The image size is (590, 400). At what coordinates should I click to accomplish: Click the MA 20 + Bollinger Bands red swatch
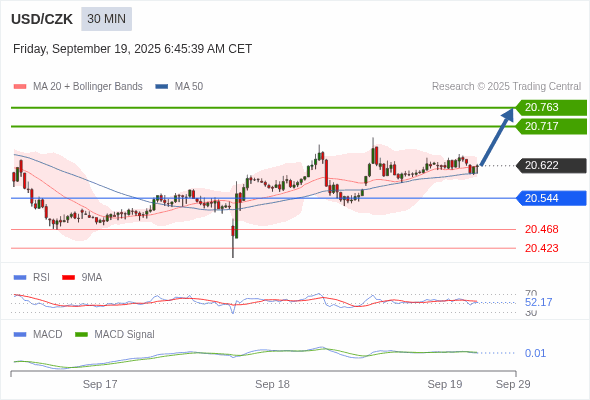20,87
